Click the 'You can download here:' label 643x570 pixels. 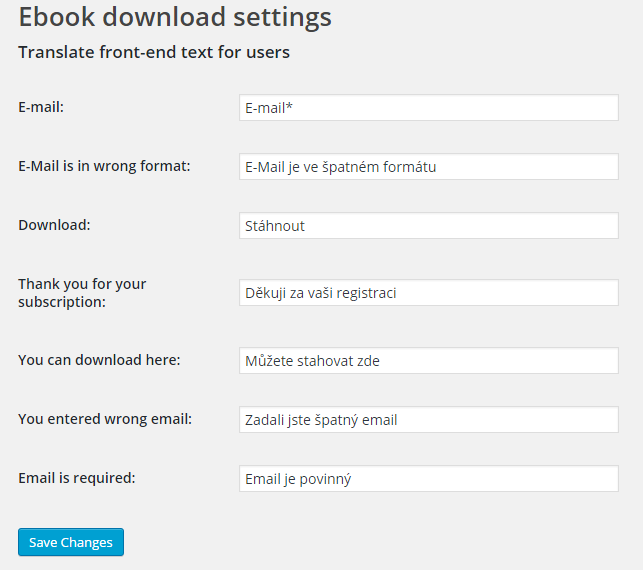99,360
